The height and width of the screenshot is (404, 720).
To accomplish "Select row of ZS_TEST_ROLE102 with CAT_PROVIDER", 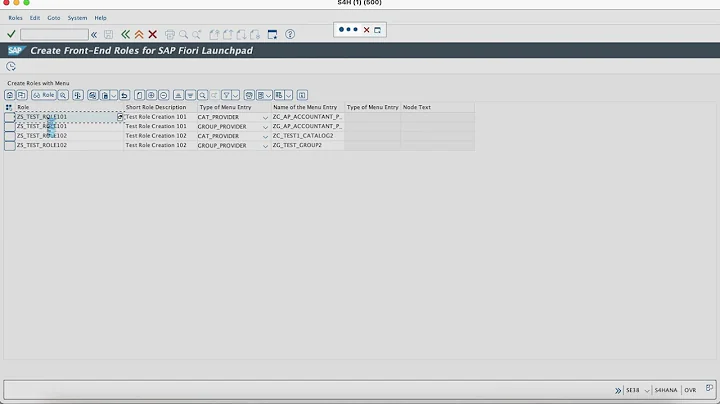I will (x=10, y=136).
